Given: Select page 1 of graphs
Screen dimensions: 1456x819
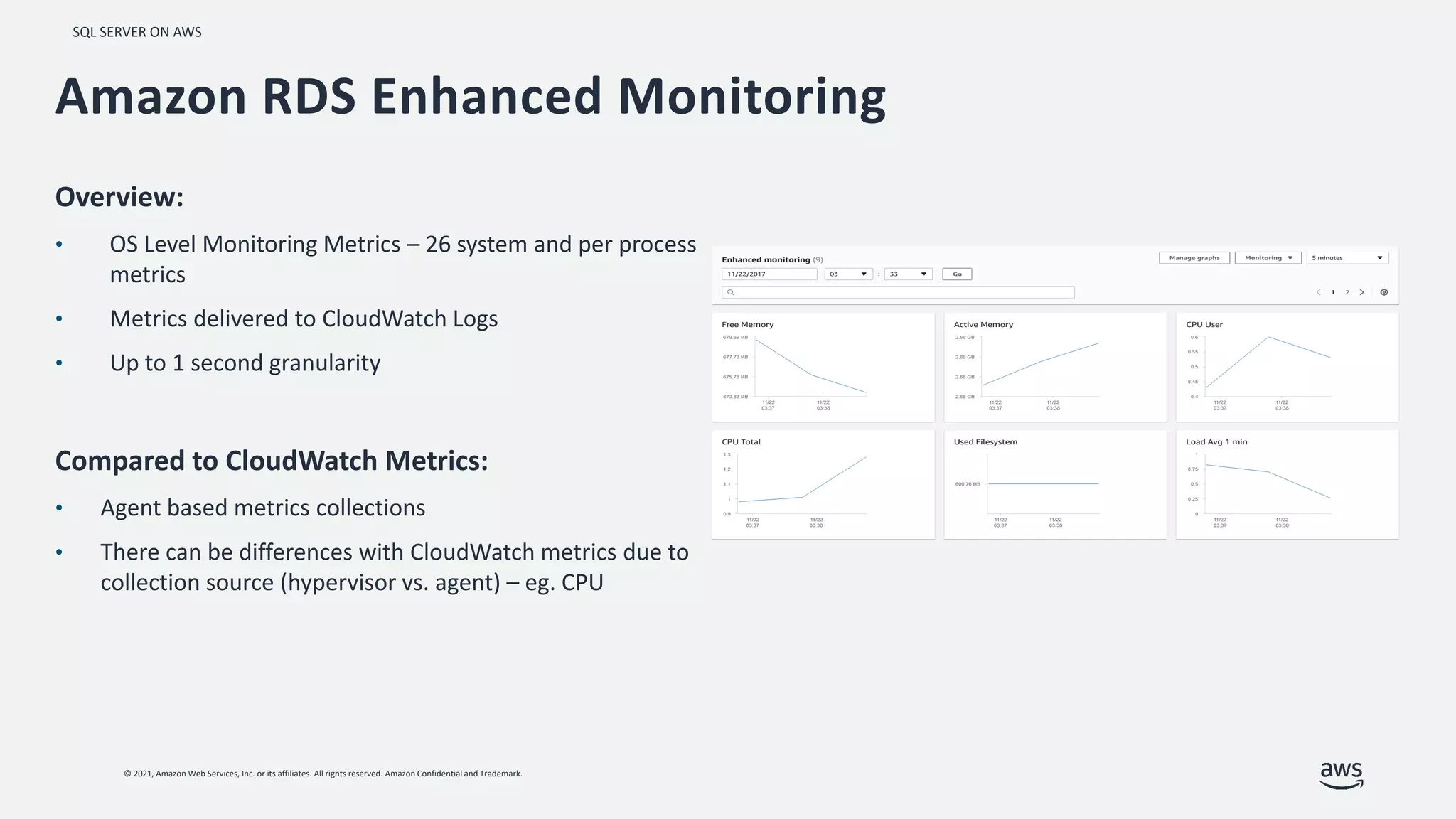Looking at the screenshot, I should pyautogui.click(x=1332, y=292).
